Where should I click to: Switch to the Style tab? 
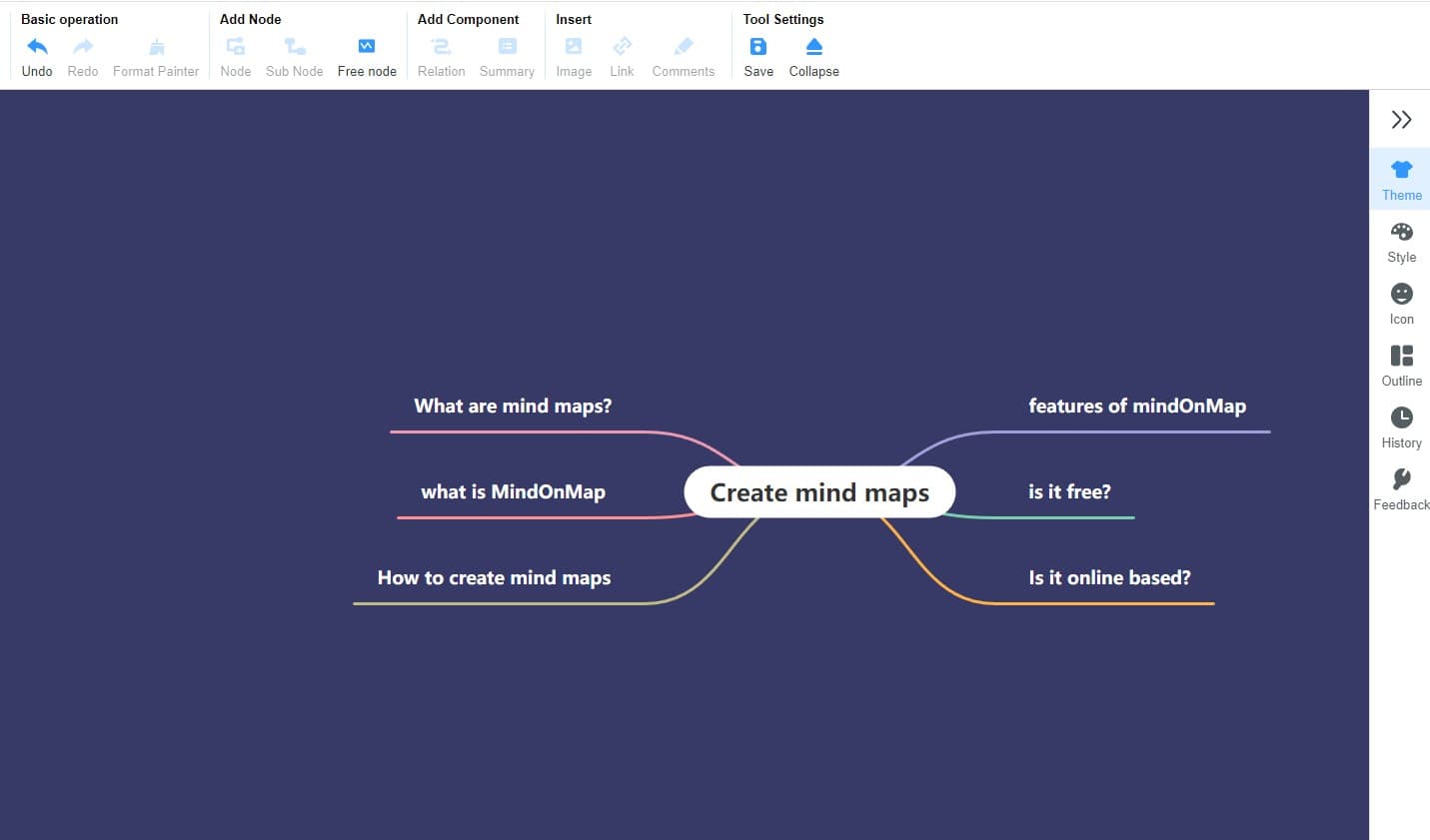(x=1401, y=240)
